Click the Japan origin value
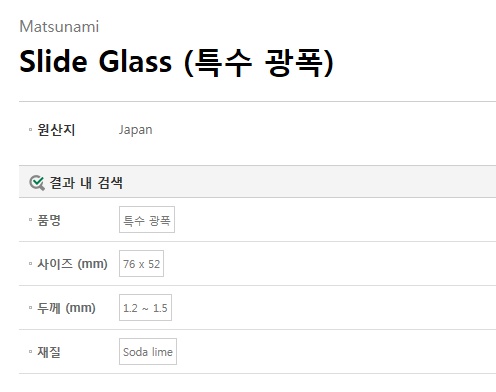The height and width of the screenshot is (392, 496). coord(136,130)
